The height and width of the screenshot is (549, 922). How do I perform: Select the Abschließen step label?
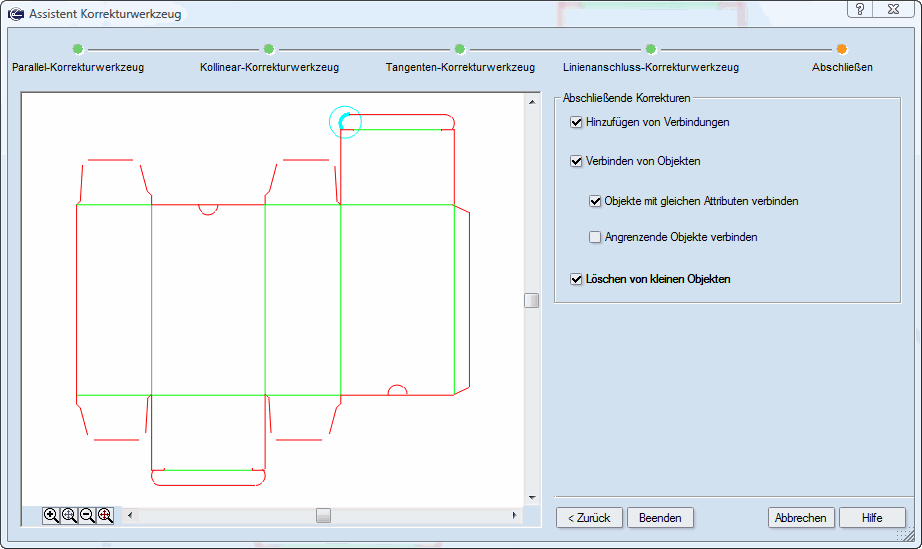[x=842, y=67]
